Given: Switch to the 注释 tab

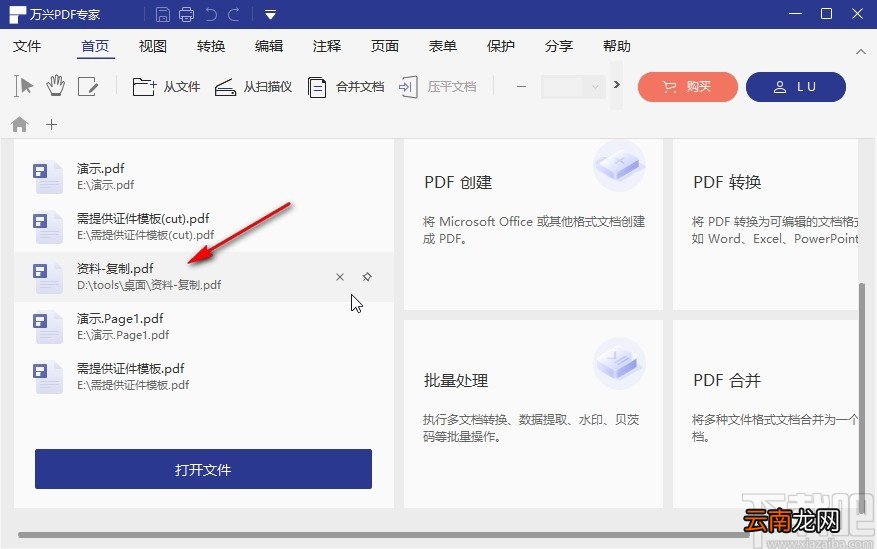Looking at the screenshot, I should pos(327,46).
